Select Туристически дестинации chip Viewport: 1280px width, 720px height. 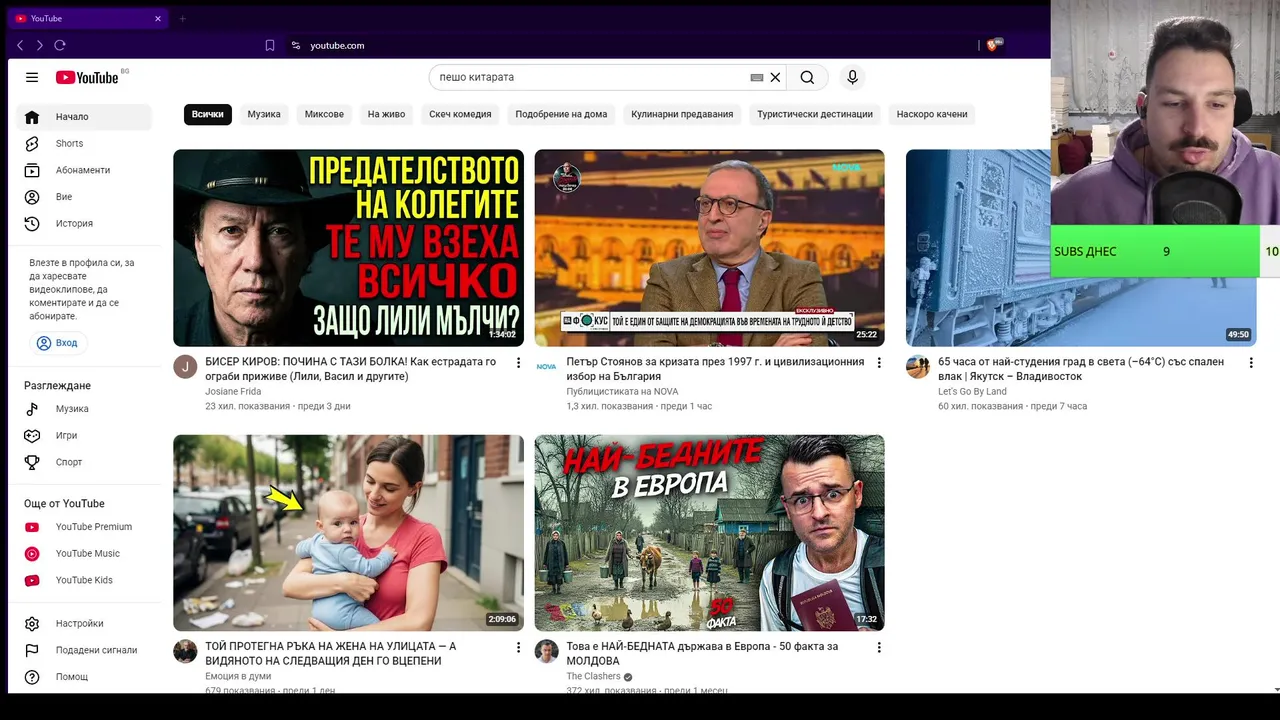click(x=815, y=114)
